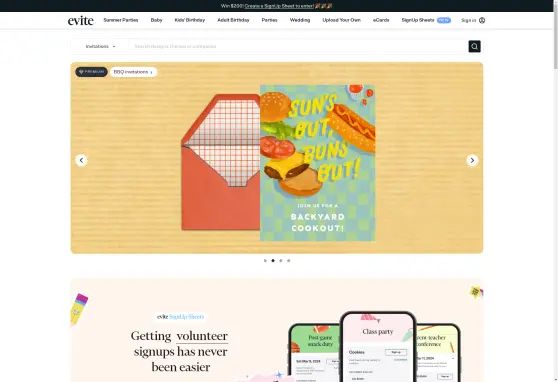
Task: Click Create a SignUp Sheet to enter link
Action: 279,6
